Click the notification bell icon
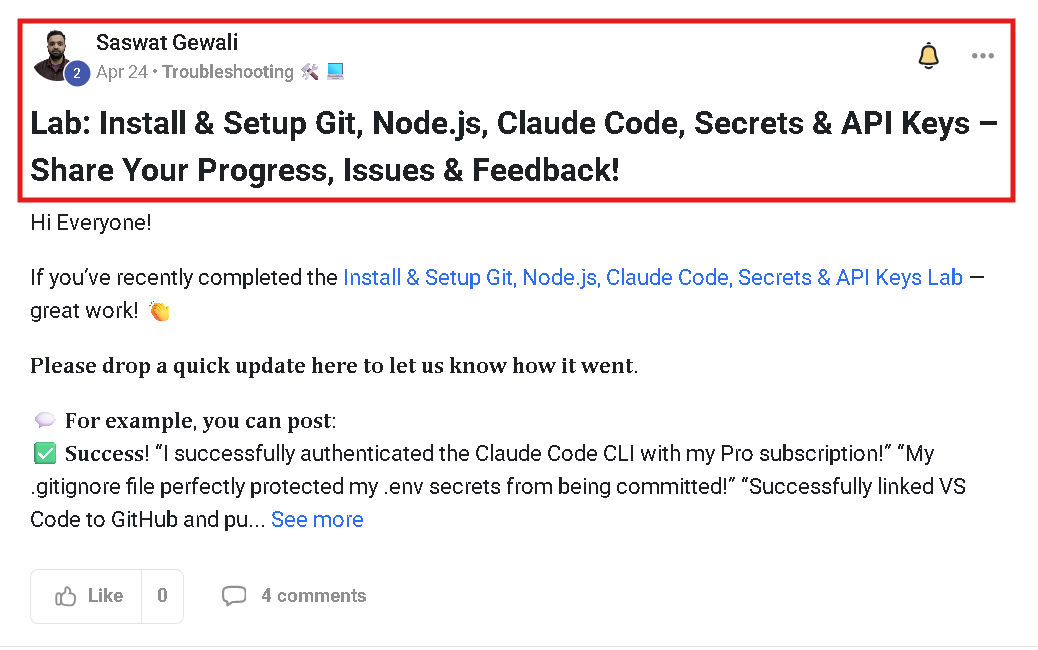The height and width of the screenshot is (650, 1038). coord(928,56)
